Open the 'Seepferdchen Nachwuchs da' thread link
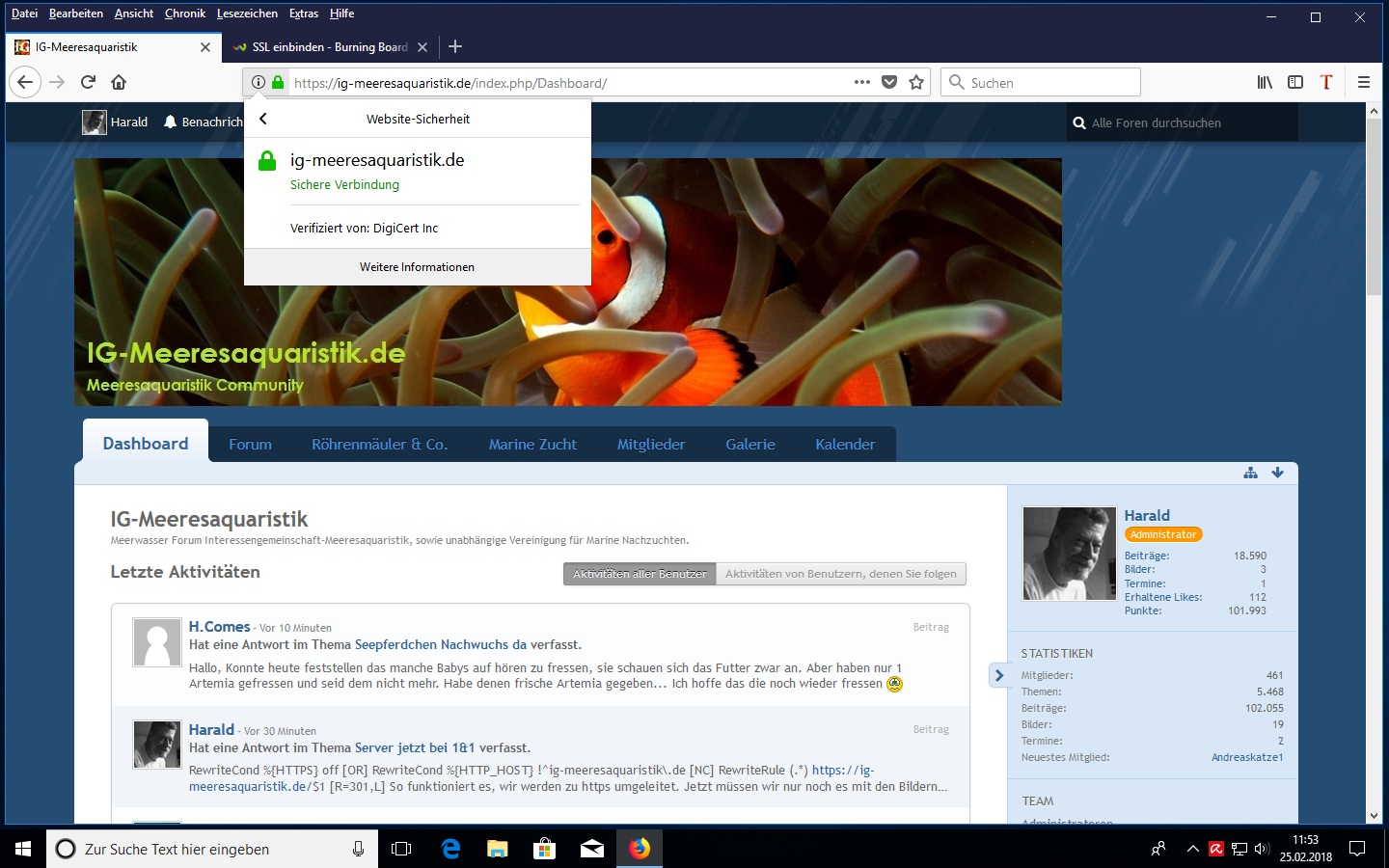The image size is (1389, 868). (440, 644)
